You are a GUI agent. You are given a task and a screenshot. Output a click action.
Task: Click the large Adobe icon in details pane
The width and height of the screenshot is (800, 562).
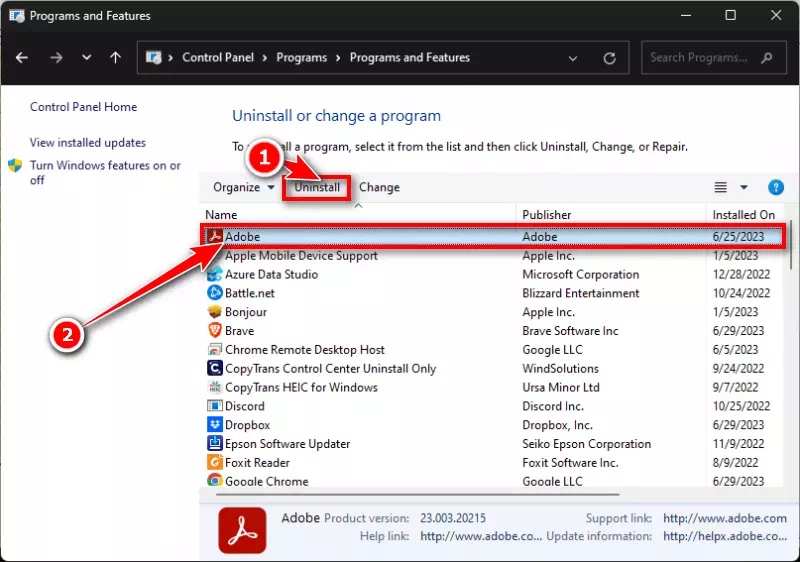tap(242, 530)
